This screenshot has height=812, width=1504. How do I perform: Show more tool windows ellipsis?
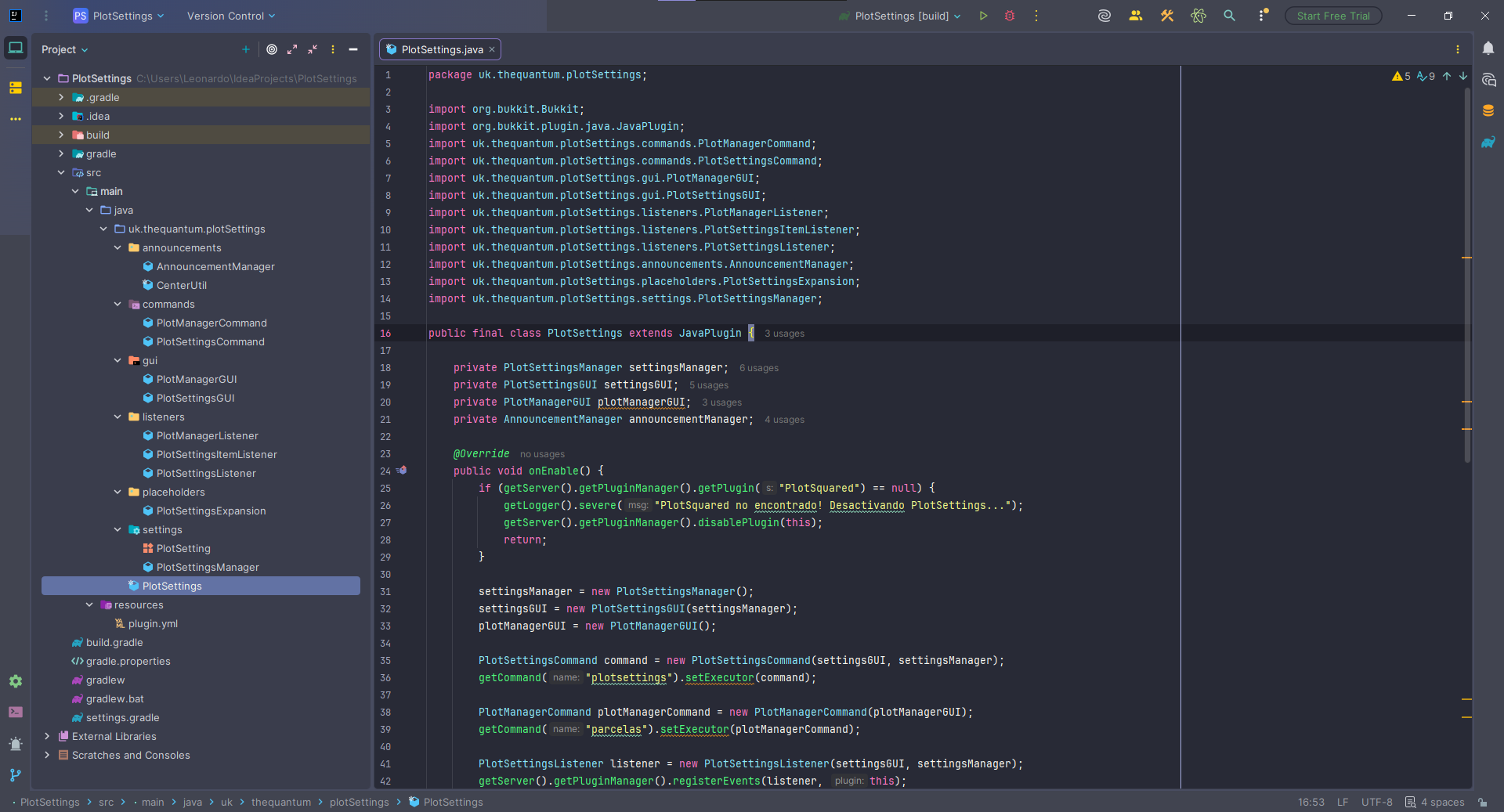tap(16, 119)
